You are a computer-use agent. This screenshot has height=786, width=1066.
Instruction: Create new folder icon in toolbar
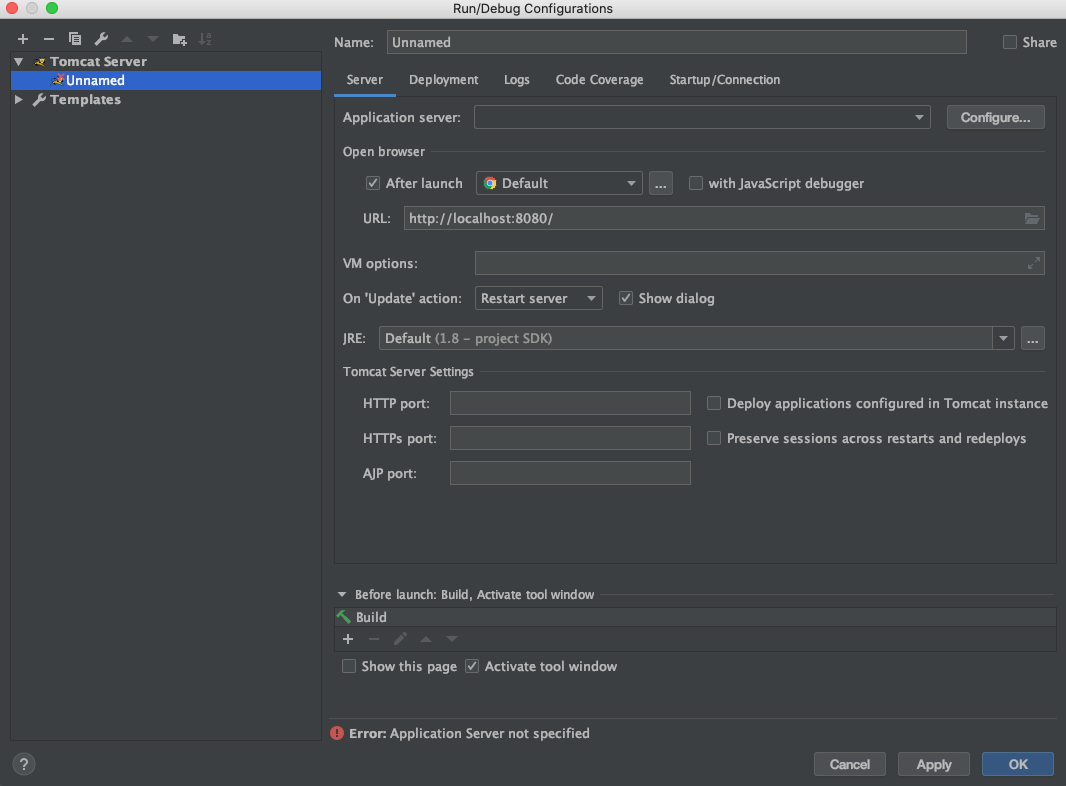coord(179,39)
